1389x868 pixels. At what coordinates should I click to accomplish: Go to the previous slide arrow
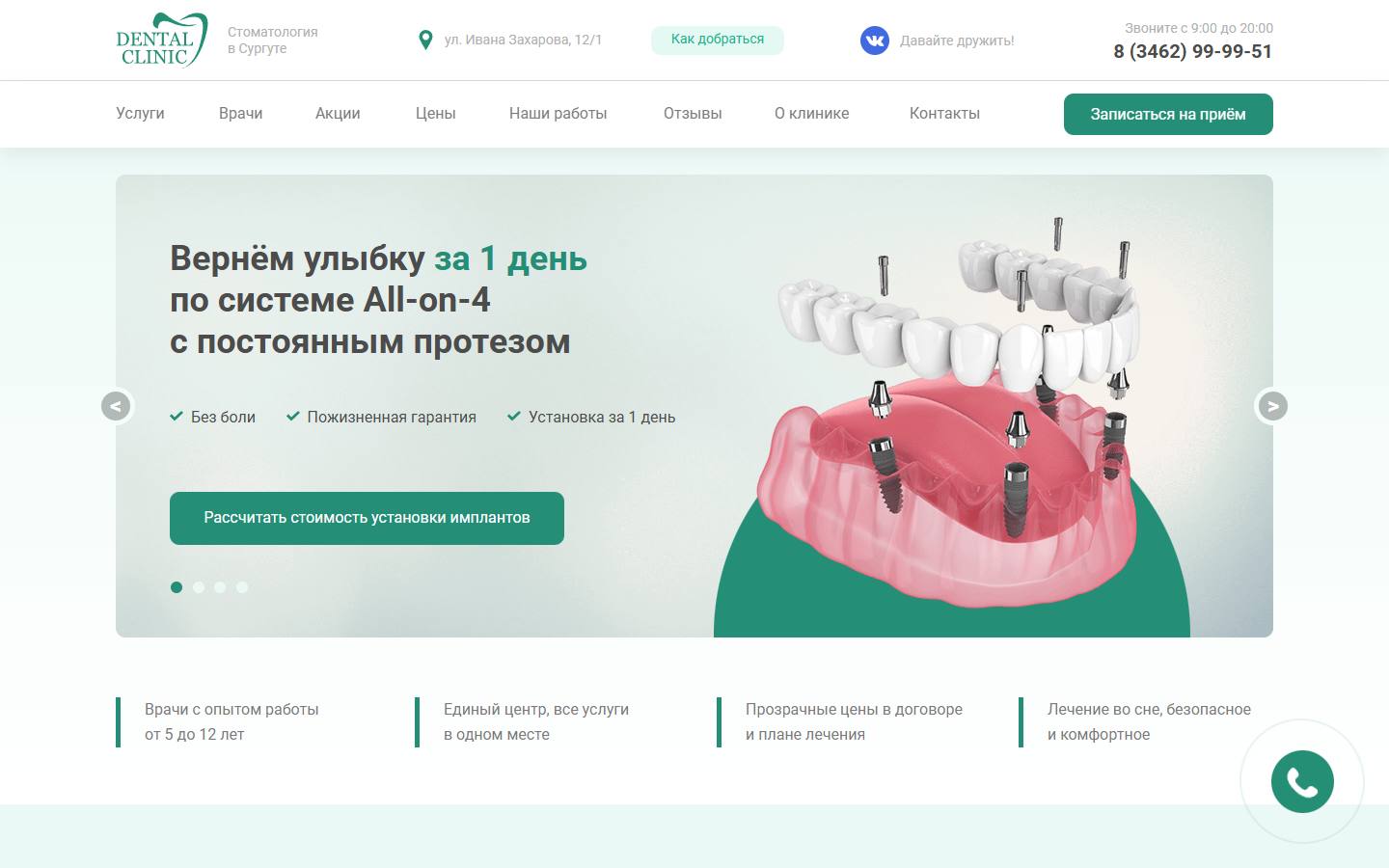point(116,406)
